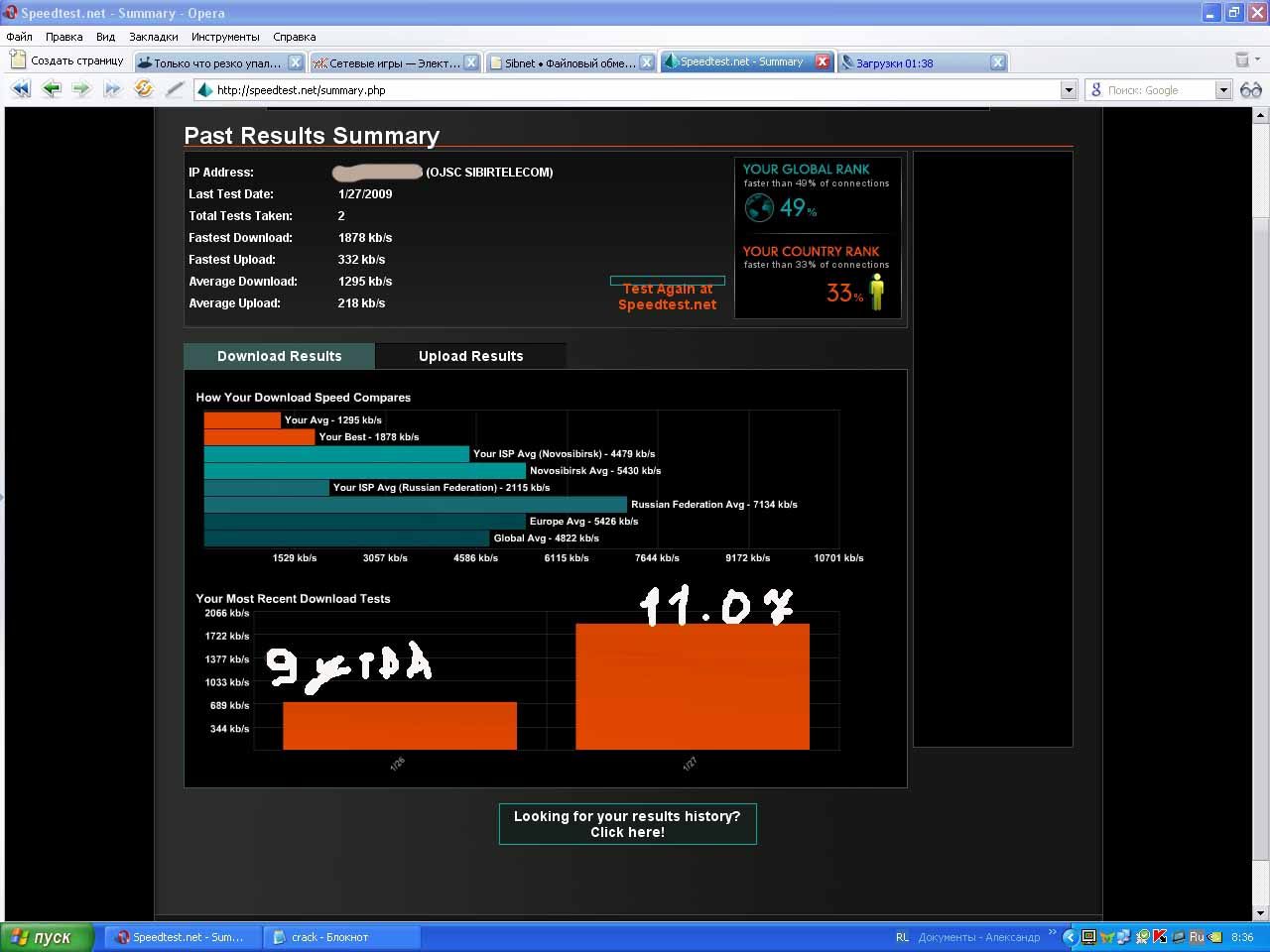This screenshot has height=952, width=1270.
Task: Click the Global Avg - 4822 kb/s label
Action: 547,538
